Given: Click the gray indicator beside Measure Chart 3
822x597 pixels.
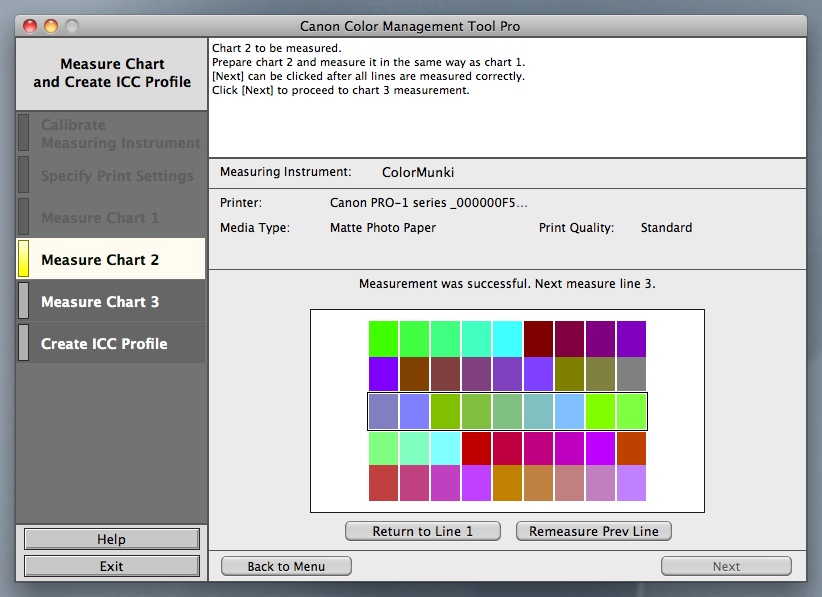Looking at the screenshot, I should (x=24, y=301).
